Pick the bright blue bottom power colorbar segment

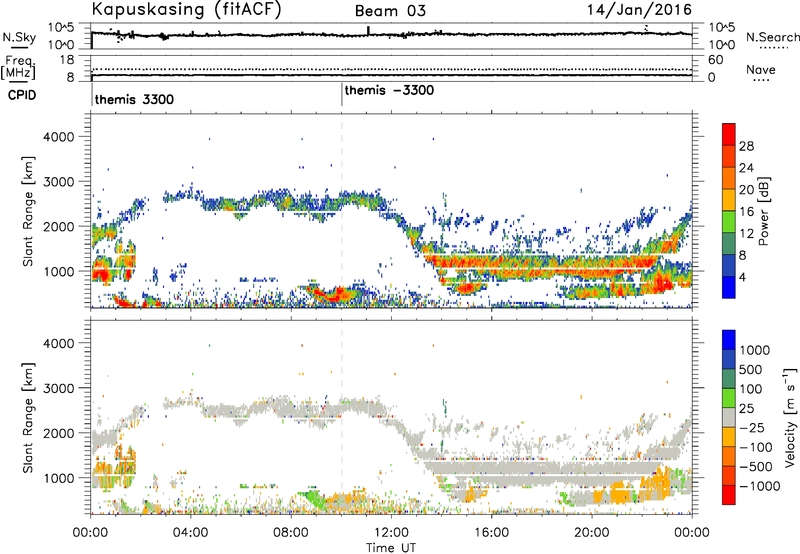[x=729, y=287]
